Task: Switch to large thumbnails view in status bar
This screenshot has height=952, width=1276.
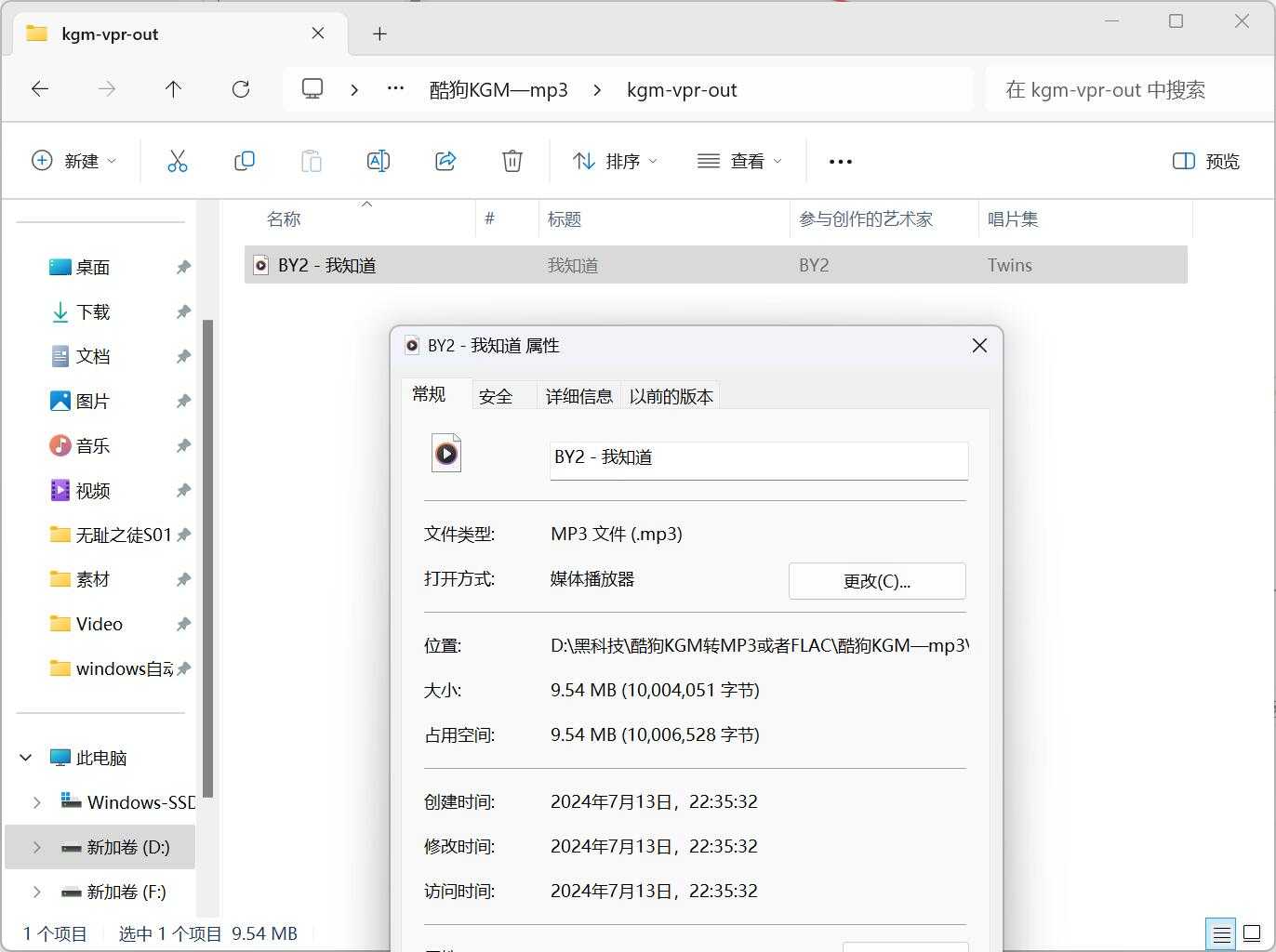Action: tap(1252, 933)
